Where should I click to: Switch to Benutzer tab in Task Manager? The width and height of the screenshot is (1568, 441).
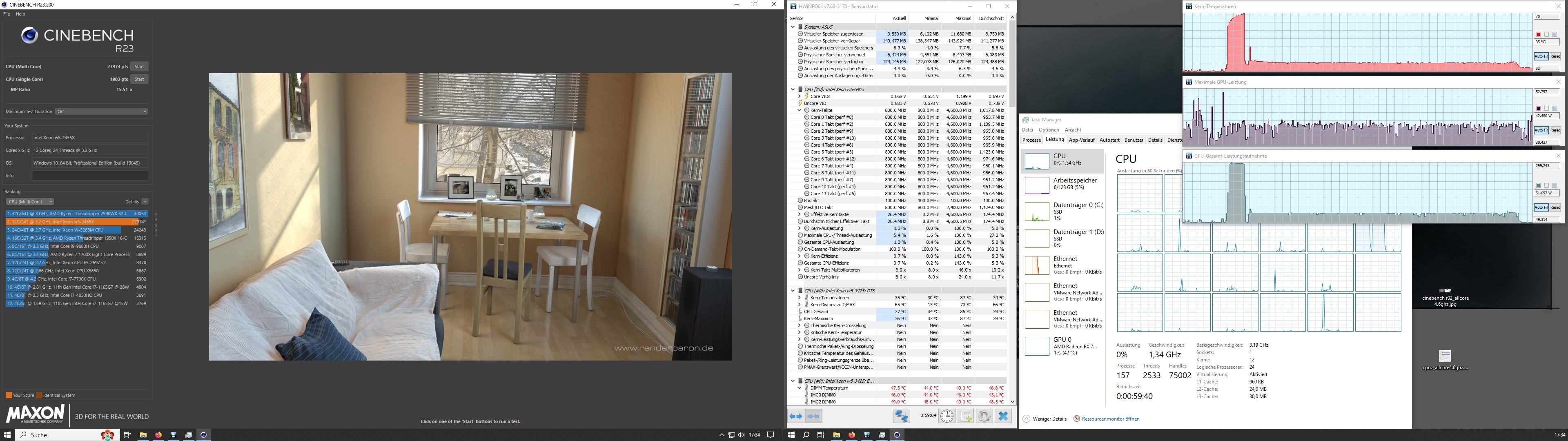pyautogui.click(x=1134, y=140)
